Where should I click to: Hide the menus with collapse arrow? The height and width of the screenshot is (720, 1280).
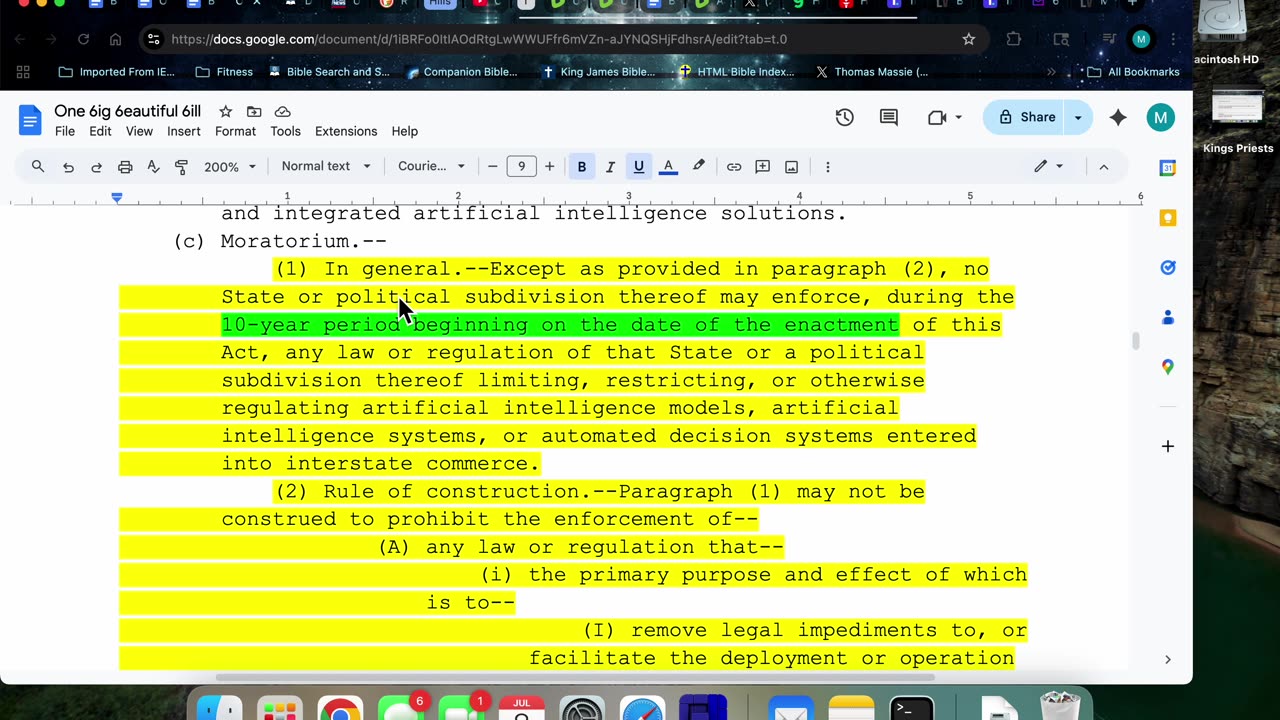pos(1104,167)
